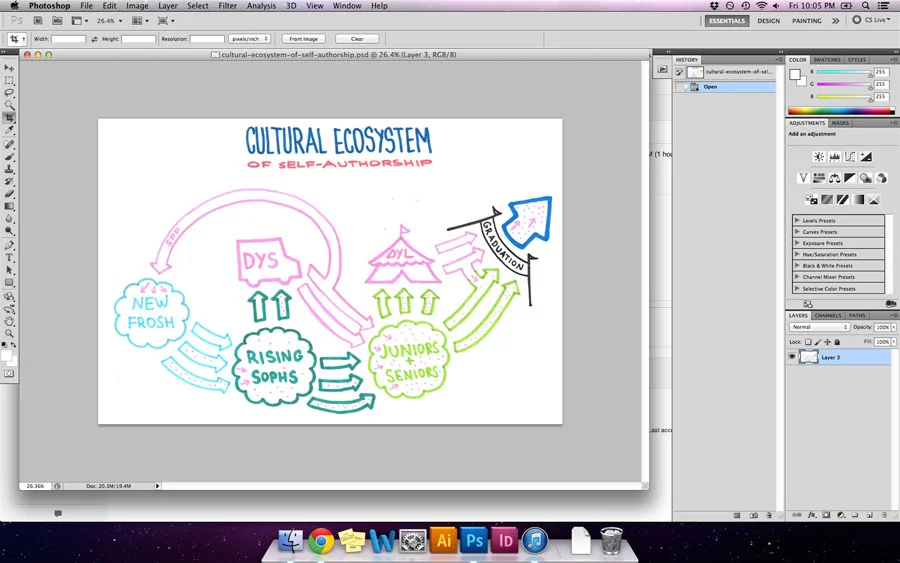The height and width of the screenshot is (563, 900).
Task: Open the layer Opacity slider arrow
Action: 894,327
